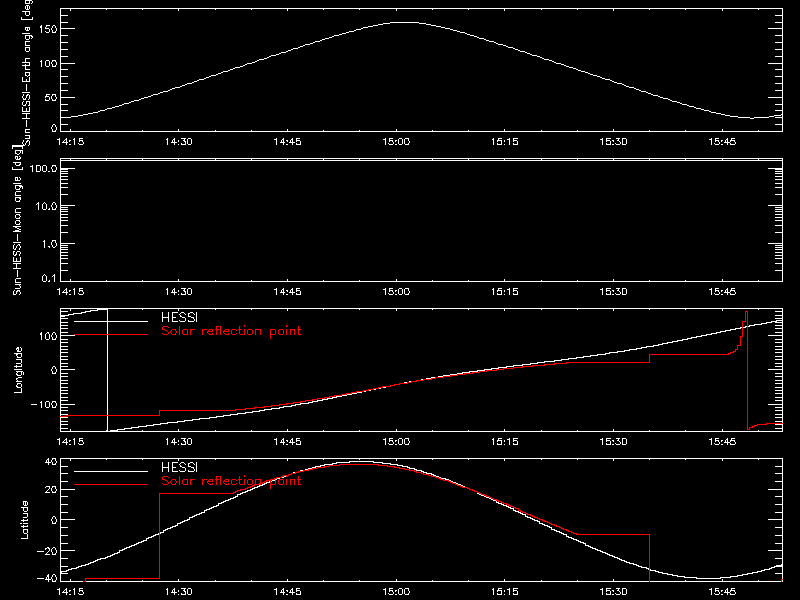Click the 0 tick on Earth angle plot

[x=54, y=128]
